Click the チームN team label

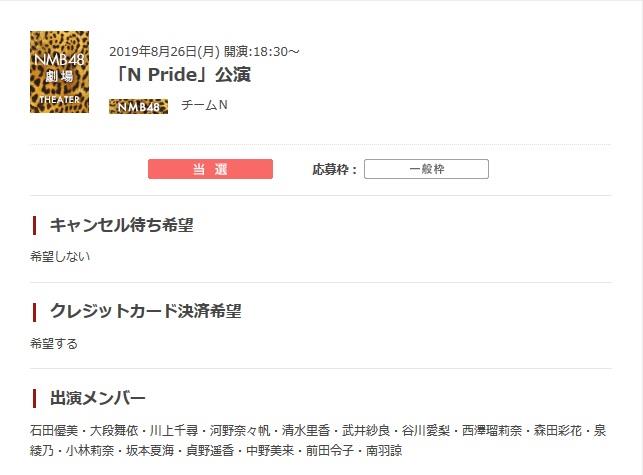pyautogui.click(x=204, y=105)
